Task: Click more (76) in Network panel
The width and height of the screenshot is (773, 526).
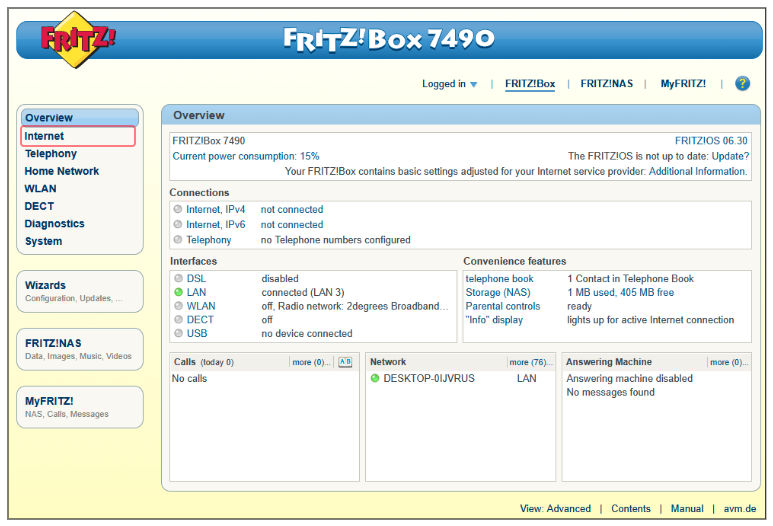Action: pos(531,362)
